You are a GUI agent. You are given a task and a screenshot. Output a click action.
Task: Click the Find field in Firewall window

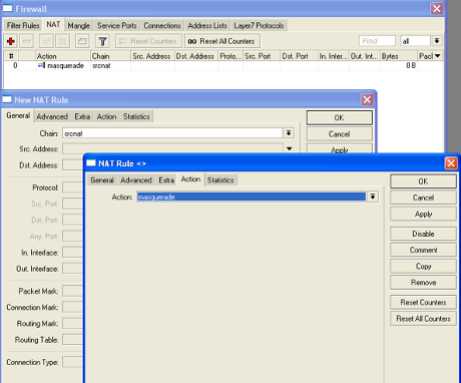point(377,41)
